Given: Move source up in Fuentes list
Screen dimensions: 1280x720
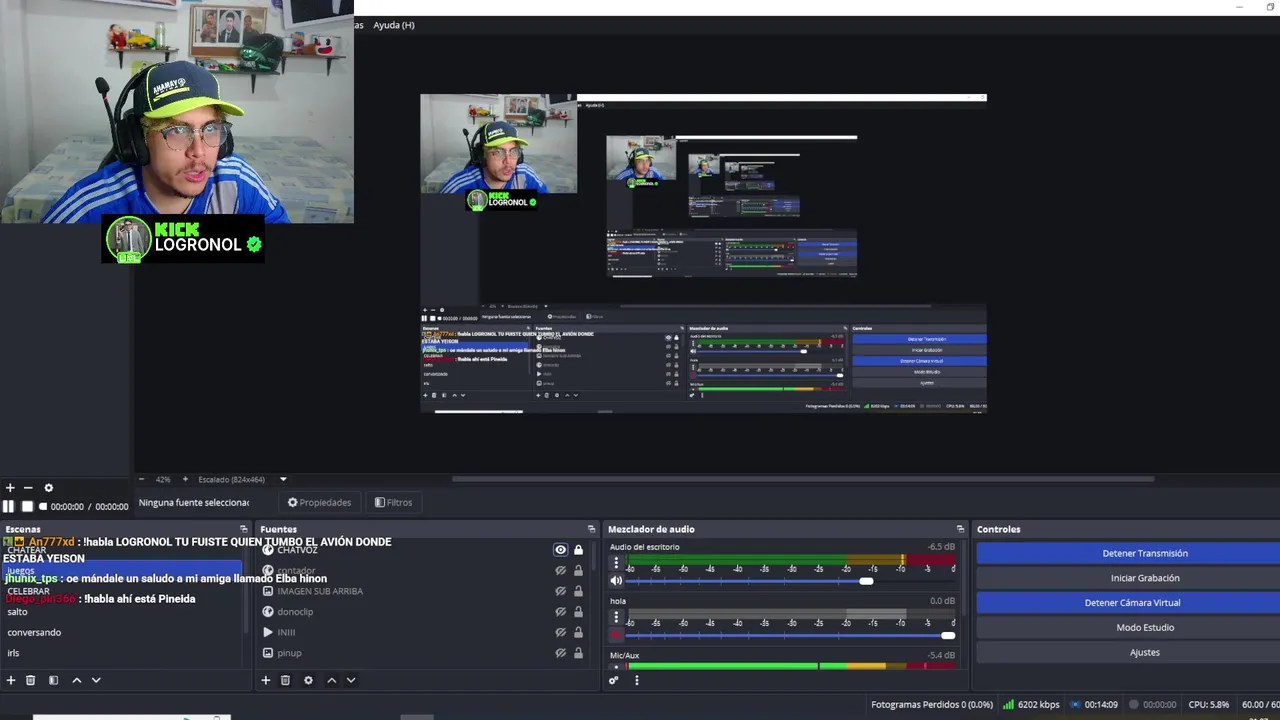Looking at the screenshot, I should pyautogui.click(x=331, y=680).
